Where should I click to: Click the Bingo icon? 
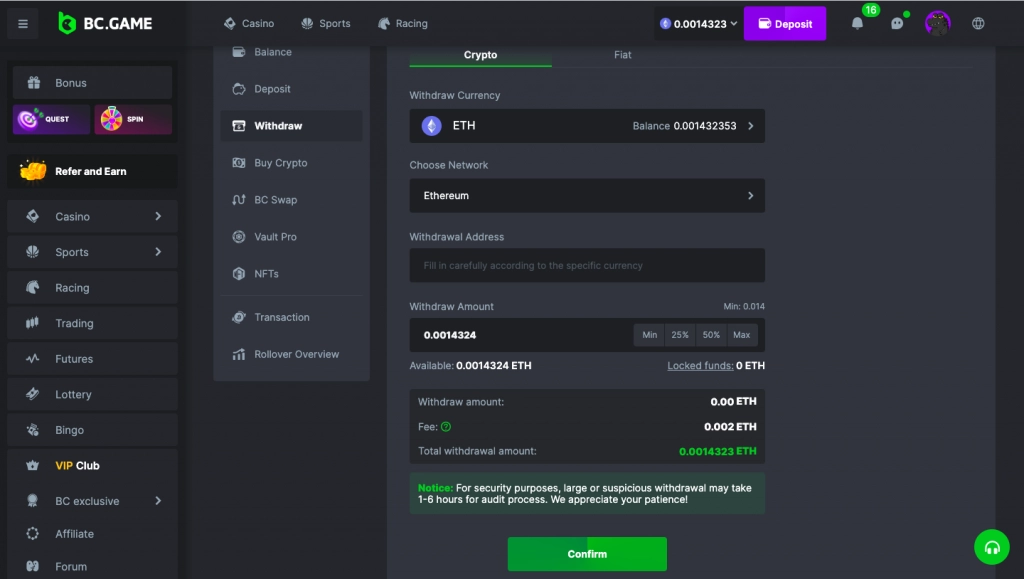(33, 430)
